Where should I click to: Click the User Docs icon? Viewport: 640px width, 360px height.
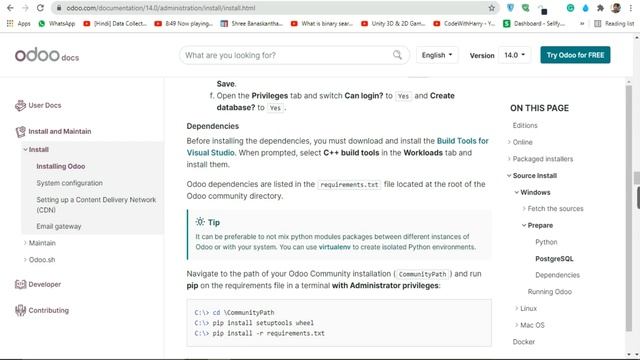pyautogui.click(x=20, y=105)
